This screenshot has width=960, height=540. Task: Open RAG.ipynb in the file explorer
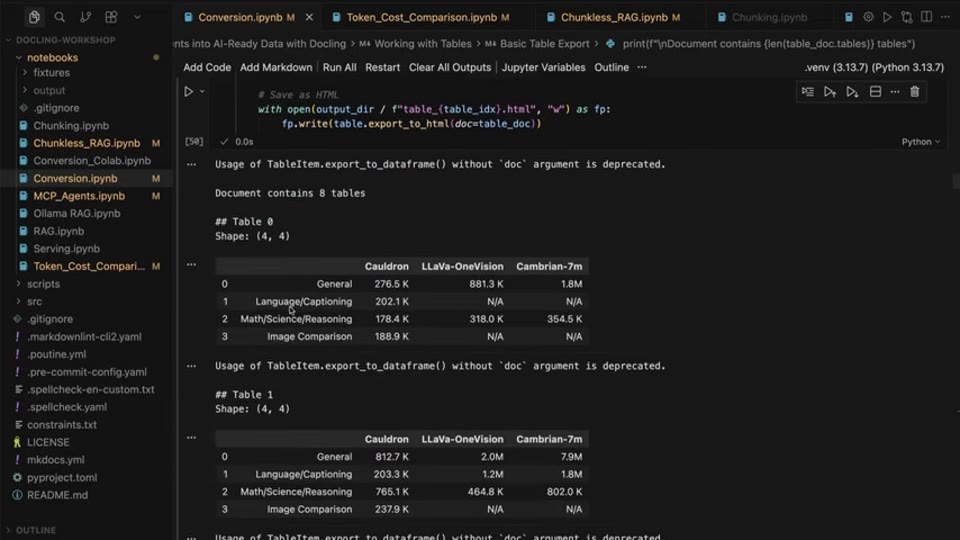(58, 231)
